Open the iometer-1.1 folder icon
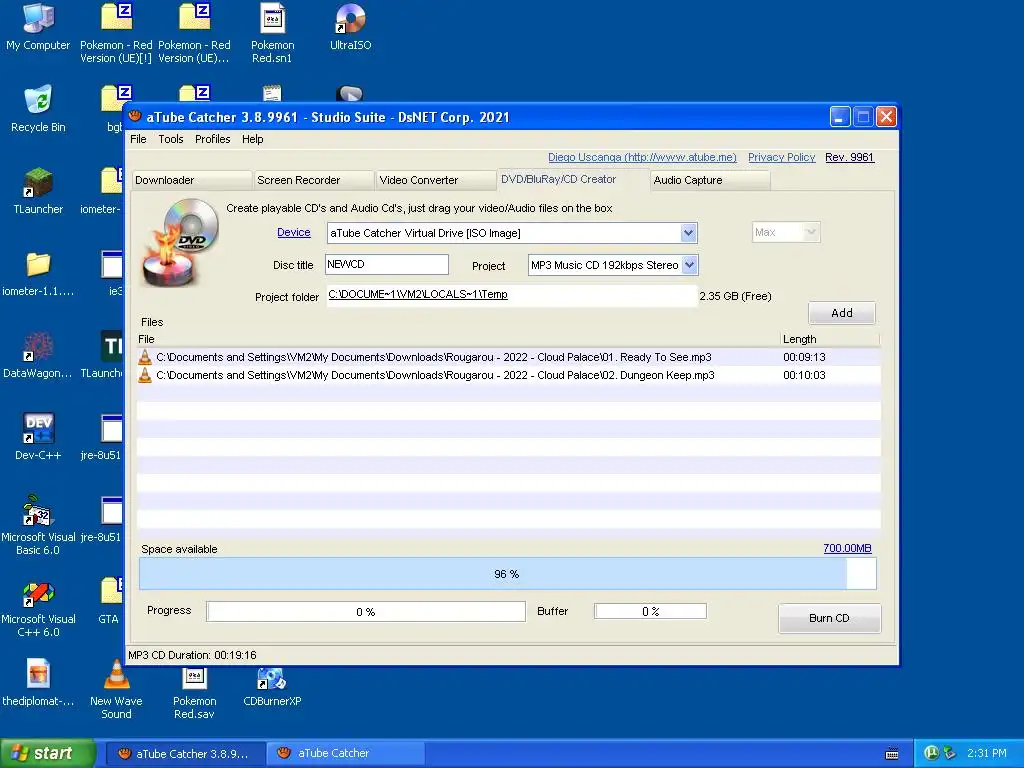Viewport: 1024px width, 768px height. click(x=38, y=273)
